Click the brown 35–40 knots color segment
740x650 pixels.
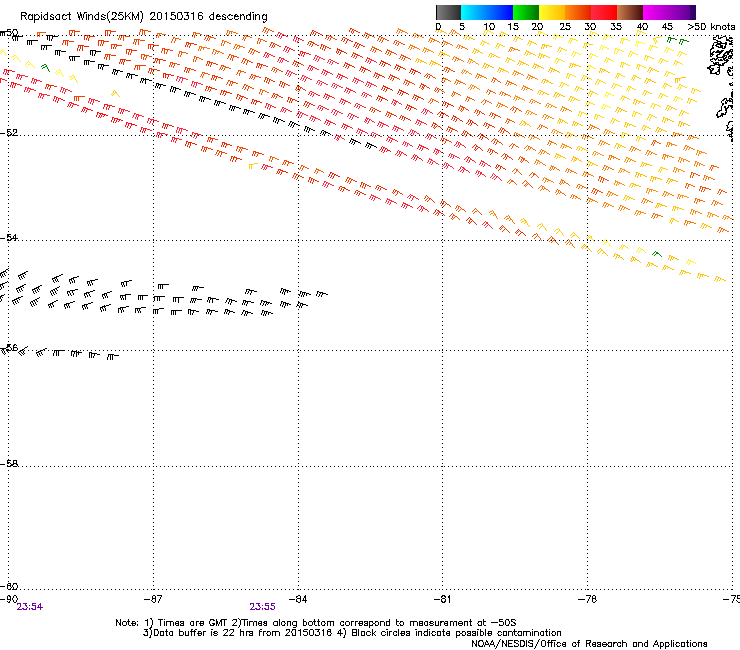[630, 12]
